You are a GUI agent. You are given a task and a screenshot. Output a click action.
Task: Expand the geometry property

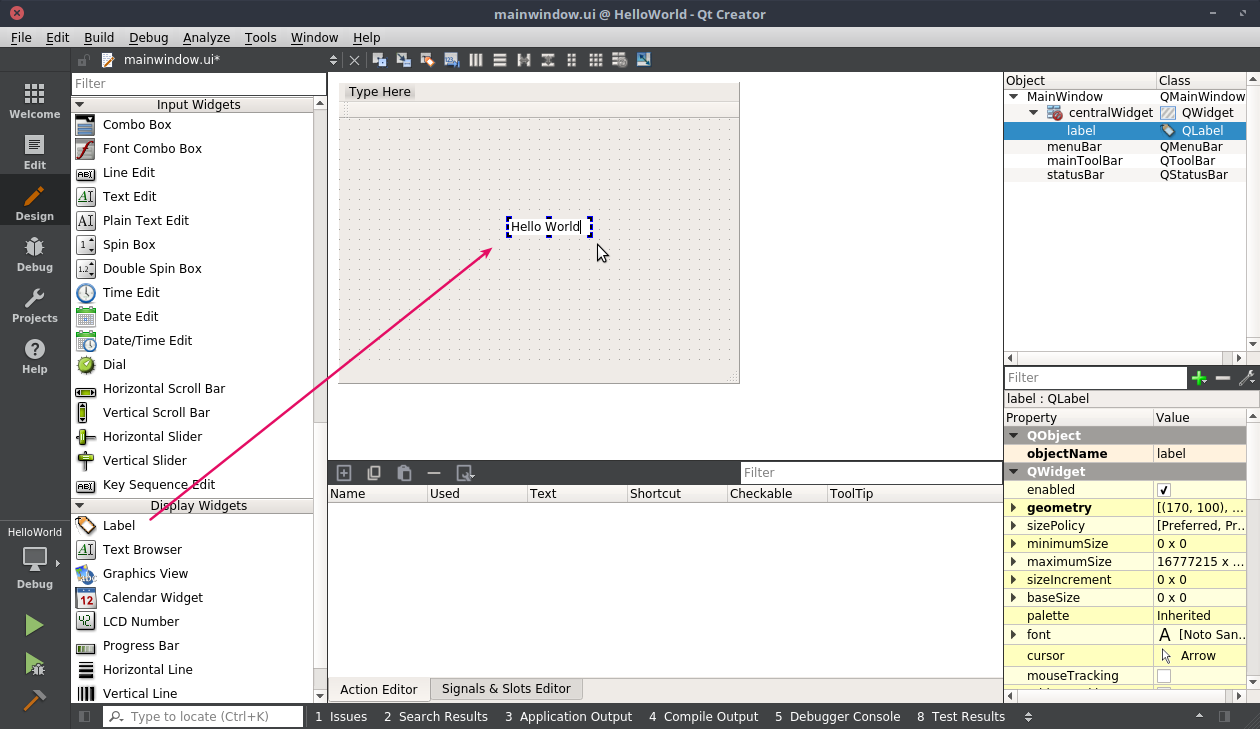[1014, 508]
